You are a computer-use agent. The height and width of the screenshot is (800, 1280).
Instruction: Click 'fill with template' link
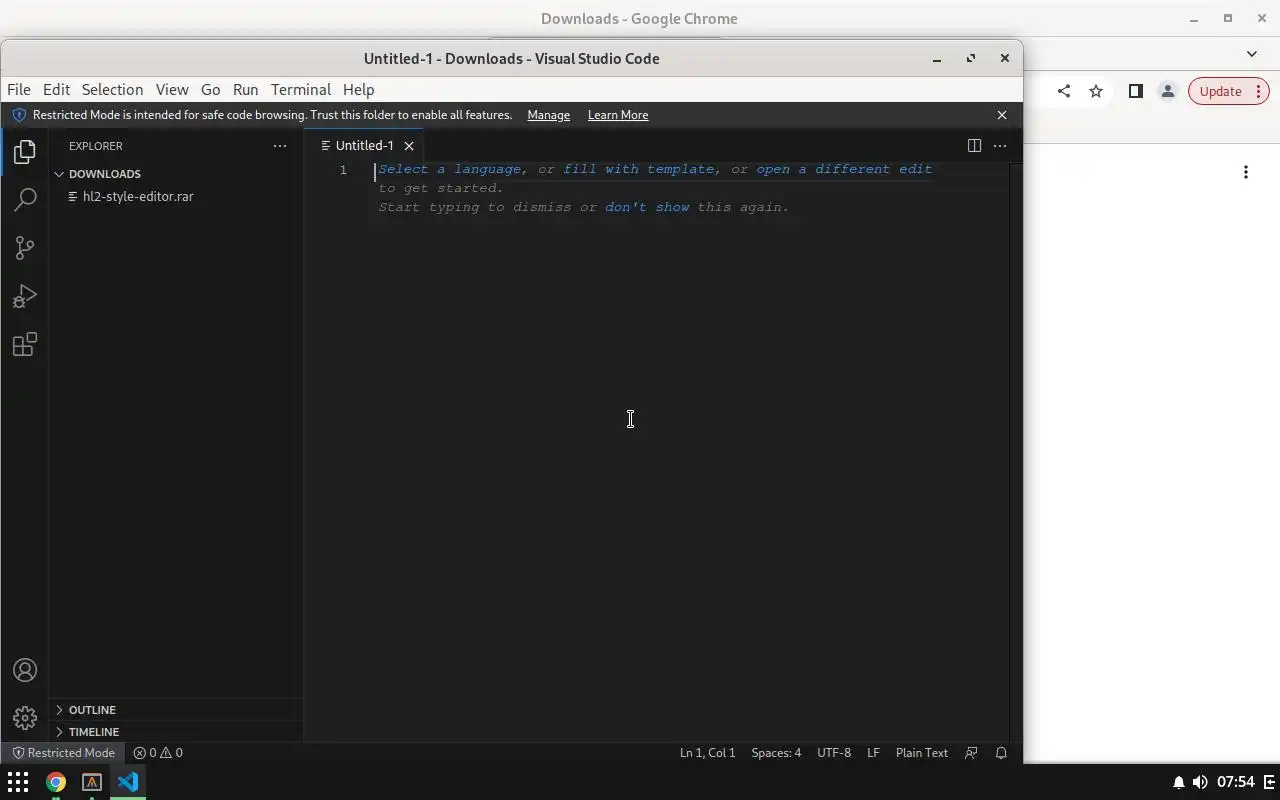point(639,169)
